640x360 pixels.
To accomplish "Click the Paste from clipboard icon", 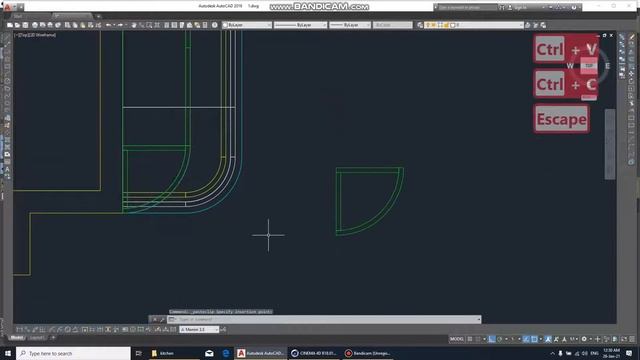I will tap(83, 25).
